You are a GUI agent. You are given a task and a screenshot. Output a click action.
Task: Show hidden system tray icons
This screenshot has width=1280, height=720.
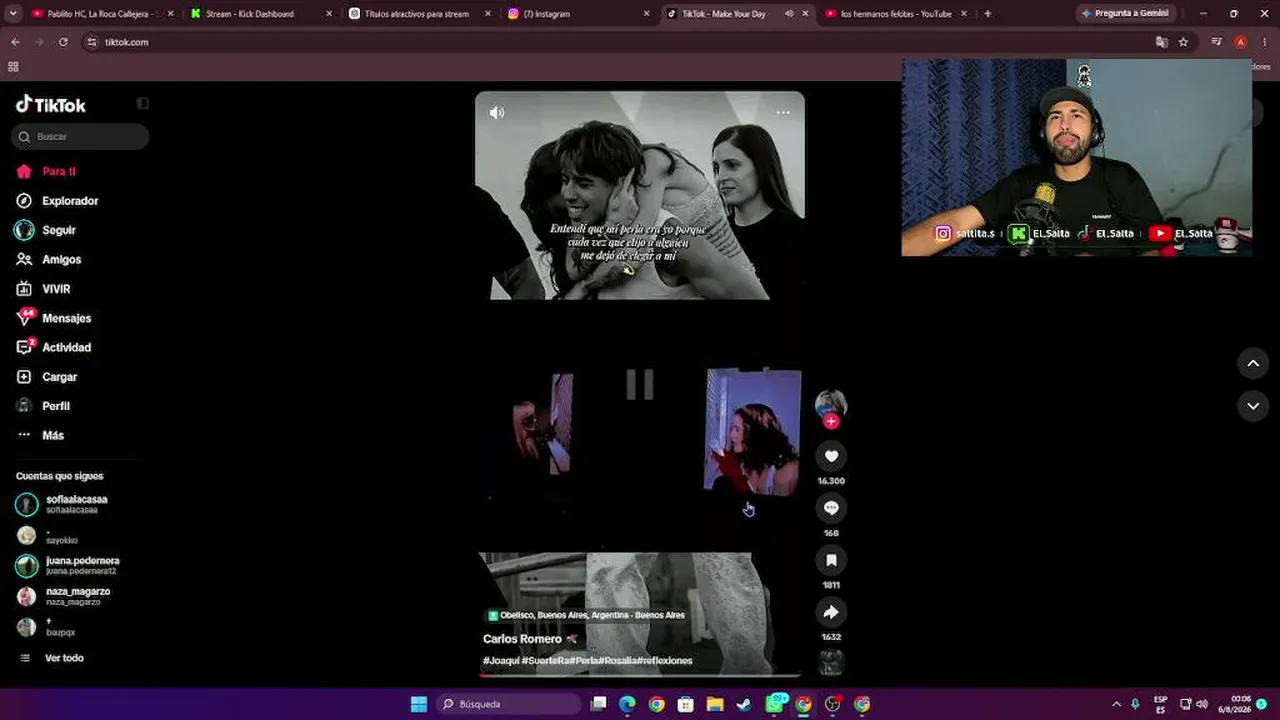[x=1116, y=704]
